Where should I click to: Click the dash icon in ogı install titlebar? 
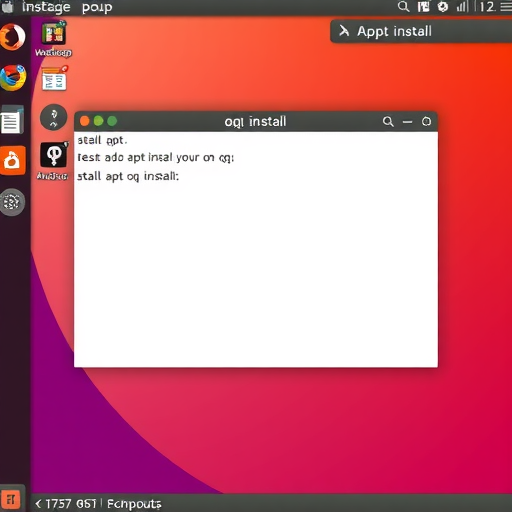tap(407, 122)
